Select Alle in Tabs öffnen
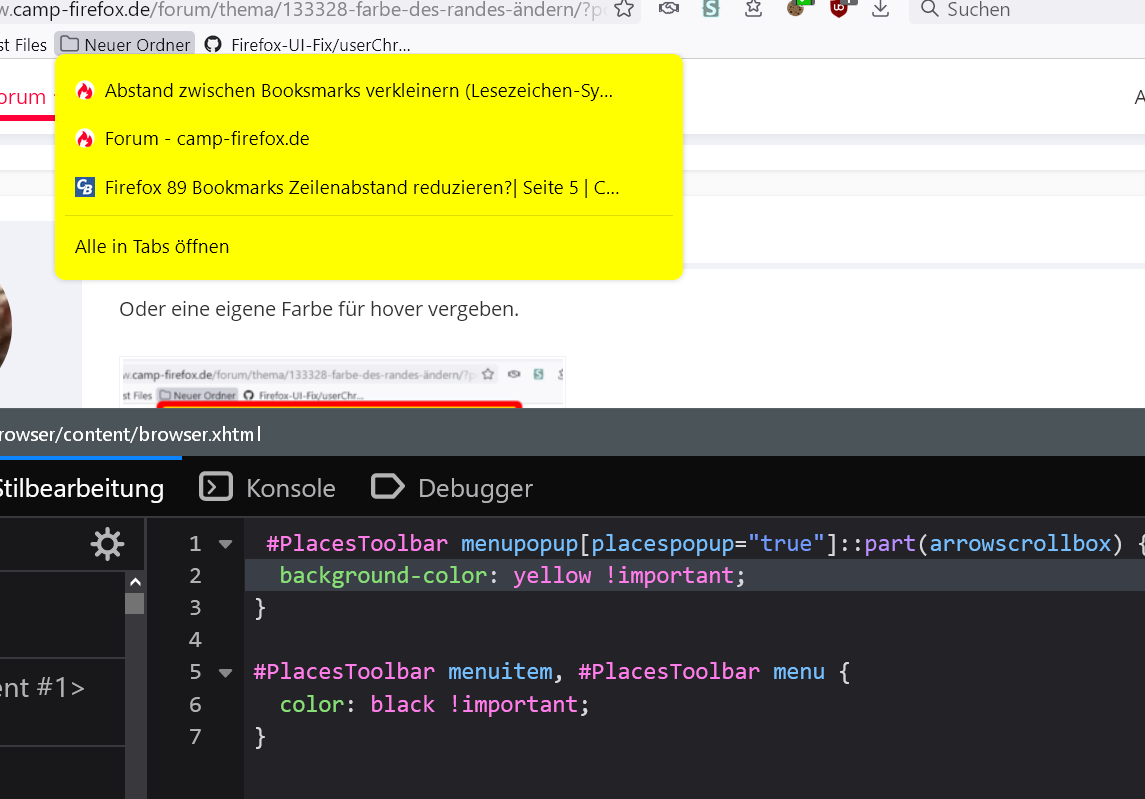Screen dimensions: 1145x799 (x=152, y=246)
